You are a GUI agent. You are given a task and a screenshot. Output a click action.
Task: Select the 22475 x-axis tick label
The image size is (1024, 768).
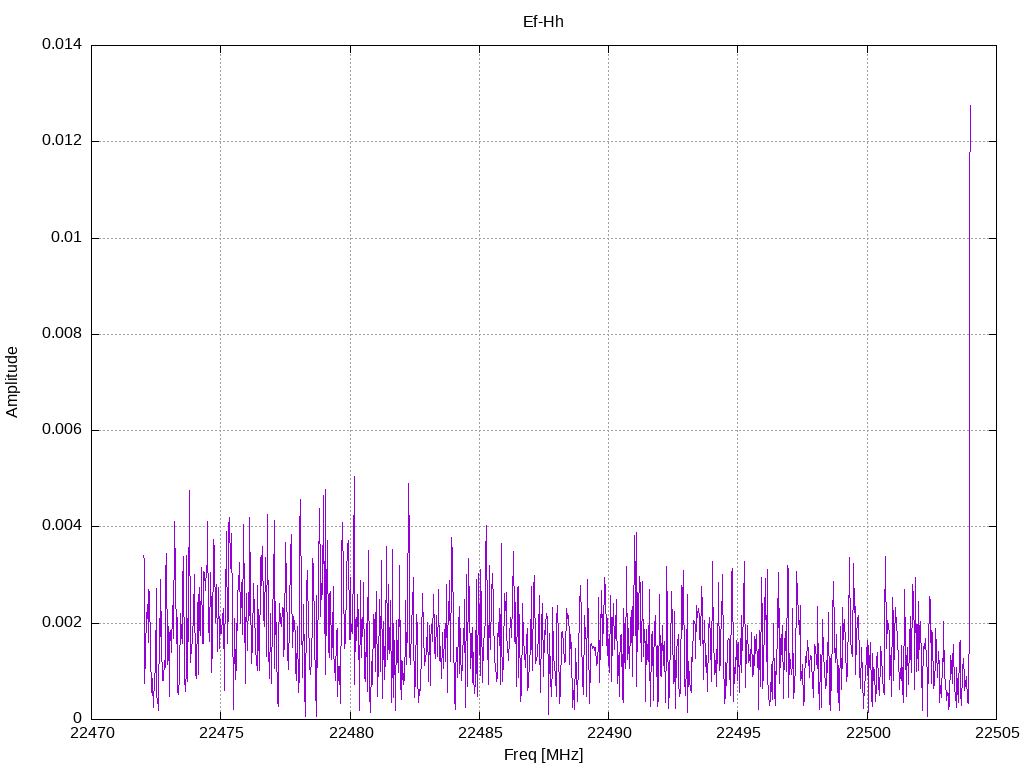coord(221,733)
